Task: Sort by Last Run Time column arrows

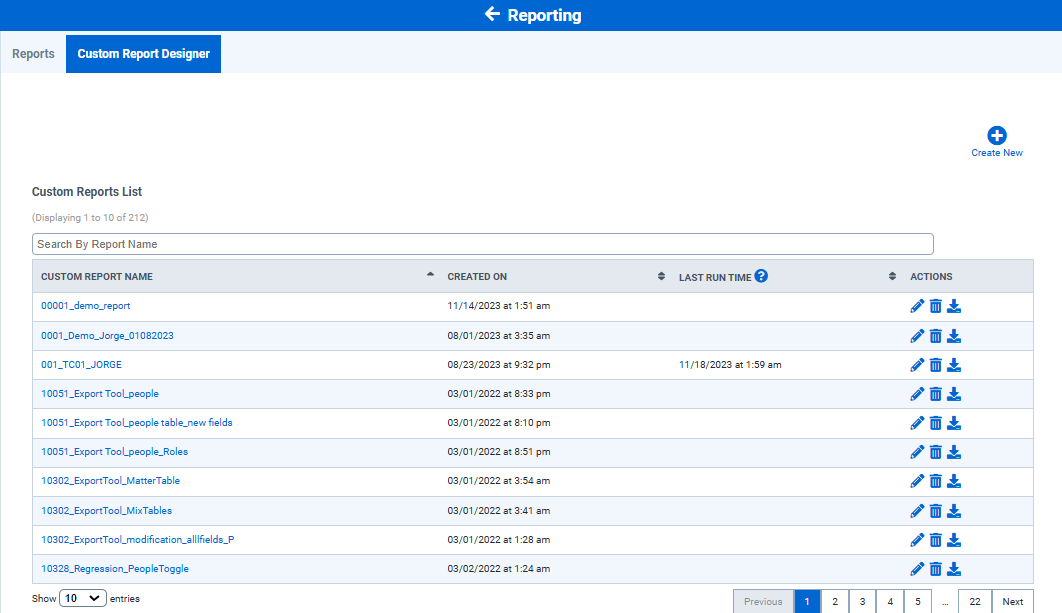Action: coord(892,276)
